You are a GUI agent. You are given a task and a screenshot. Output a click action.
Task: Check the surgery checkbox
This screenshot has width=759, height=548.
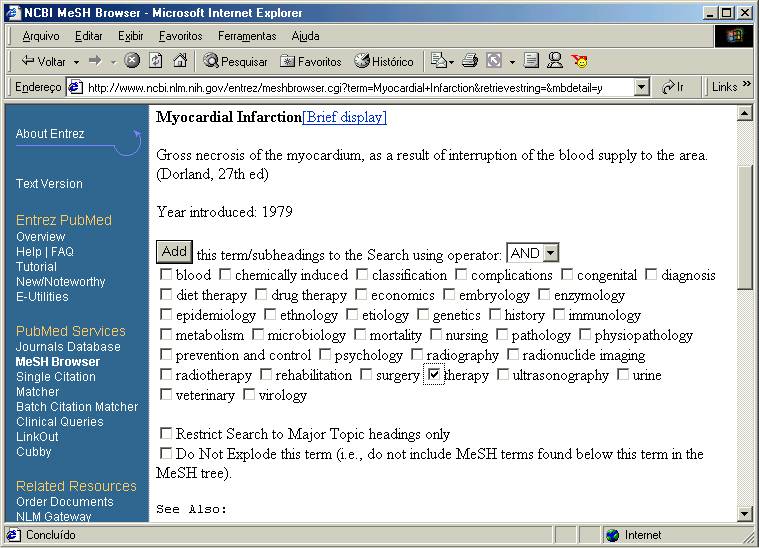point(366,375)
